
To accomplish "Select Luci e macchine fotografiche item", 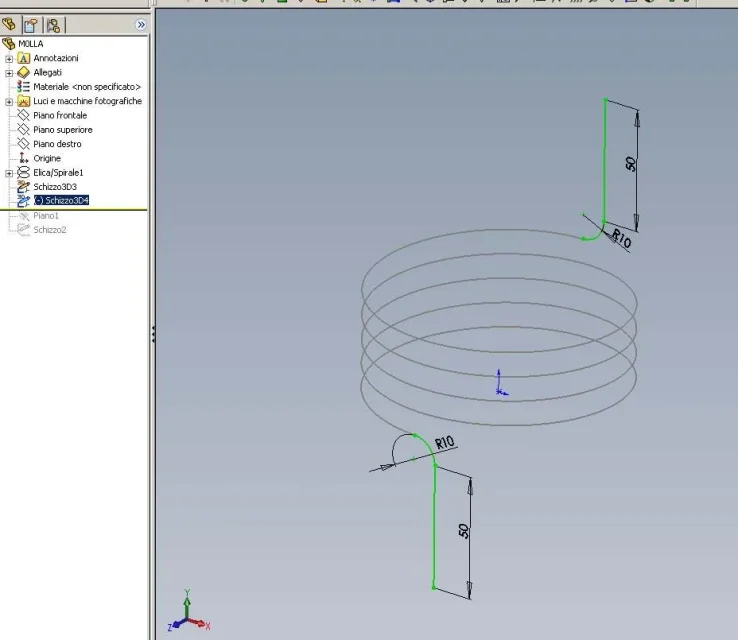I will click(88, 101).
